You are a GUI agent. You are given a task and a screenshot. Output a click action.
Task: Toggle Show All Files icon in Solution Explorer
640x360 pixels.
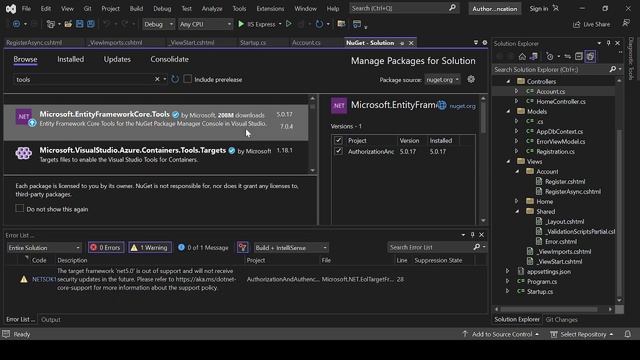tap(590, 56)
